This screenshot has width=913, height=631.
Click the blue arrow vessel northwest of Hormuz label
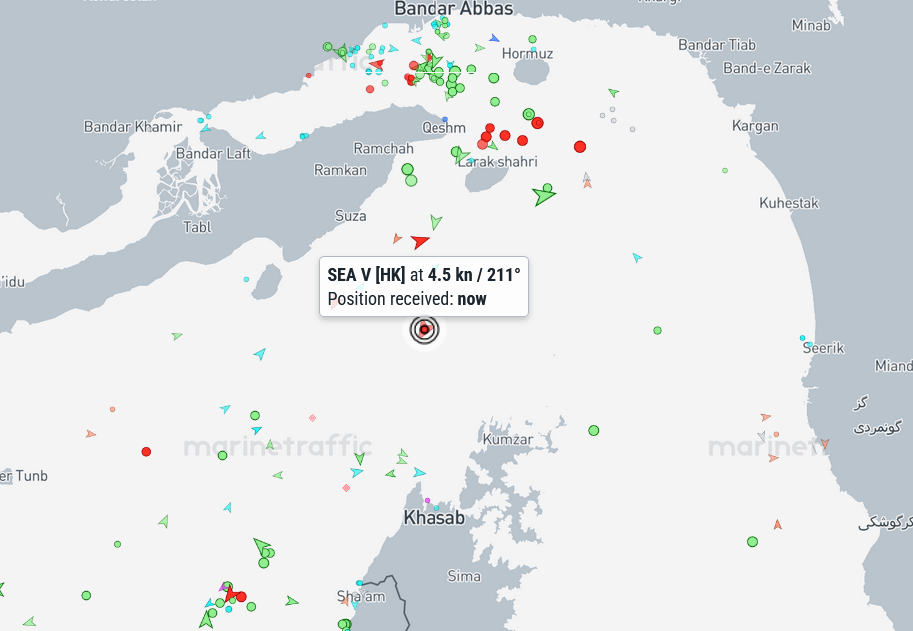click(494, 38)
